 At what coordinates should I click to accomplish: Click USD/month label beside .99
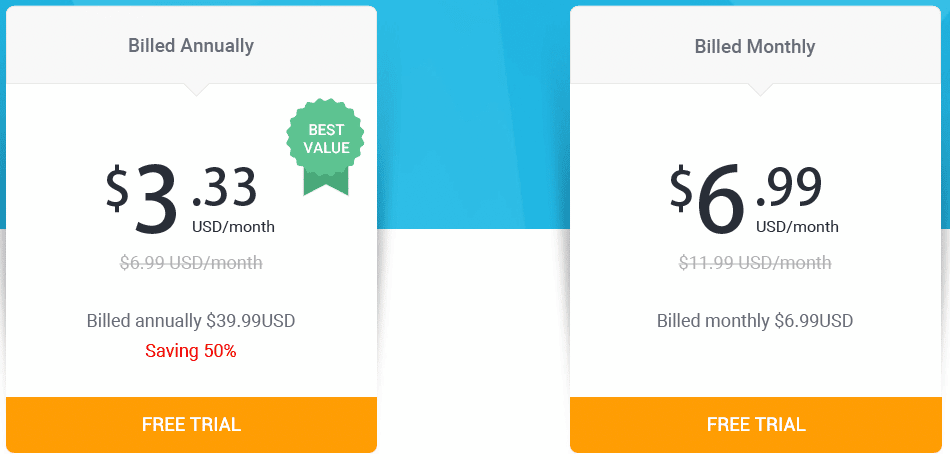tap(797, 227)
